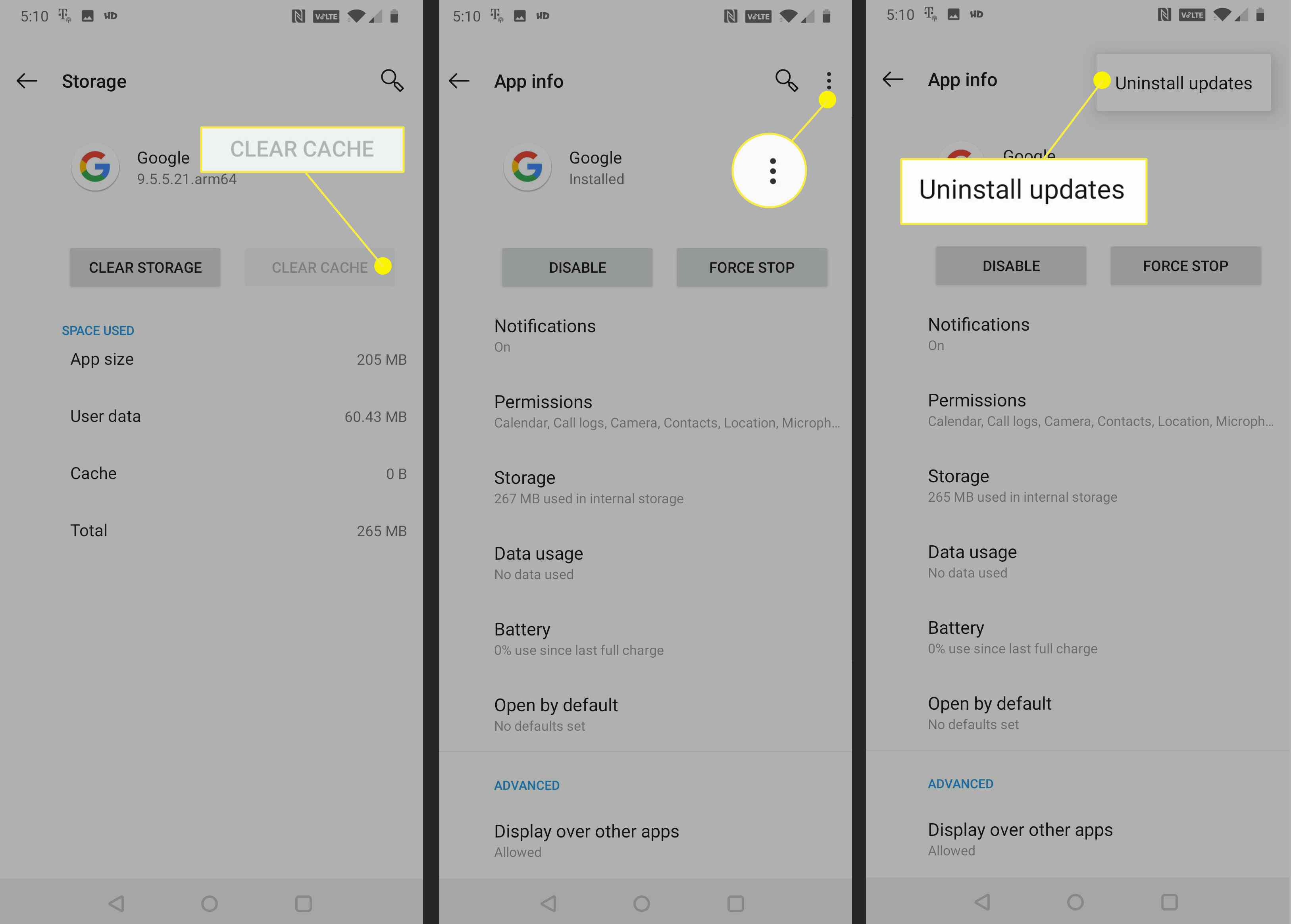Tap the search icon on Storage screen
This screenshot has height=924, width=1291.
pyautogui.click(x=393, y=81)
